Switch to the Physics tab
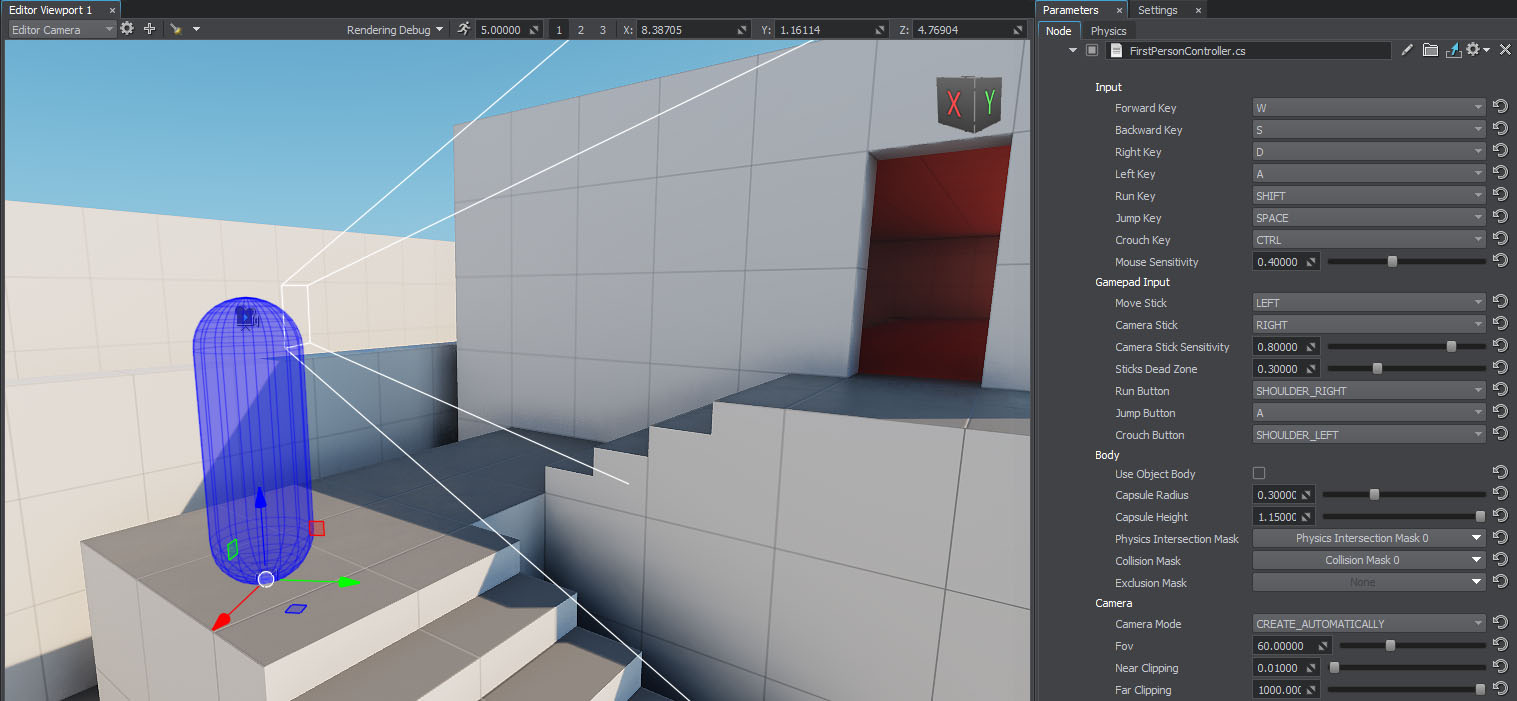Screen dimensions: 1517x701 (x=1108, y=31)
